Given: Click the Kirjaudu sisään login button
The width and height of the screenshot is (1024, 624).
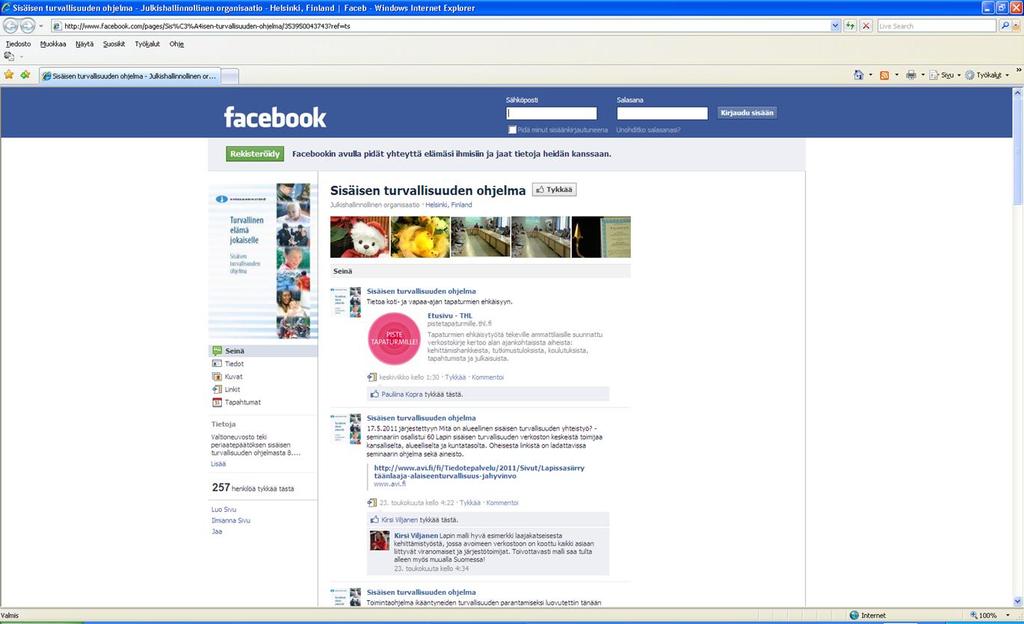Looking at the screenshot, I should (746, 113).
